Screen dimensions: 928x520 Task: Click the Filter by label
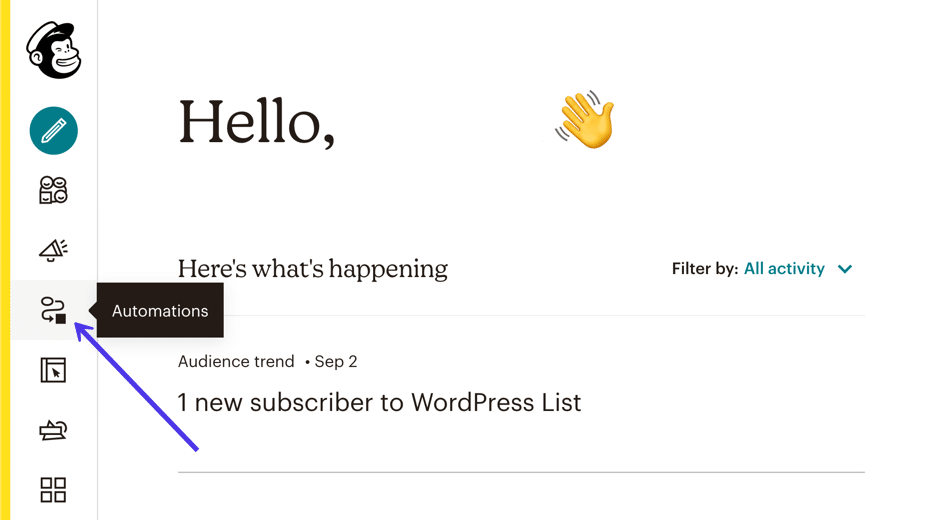coord(705,269)
